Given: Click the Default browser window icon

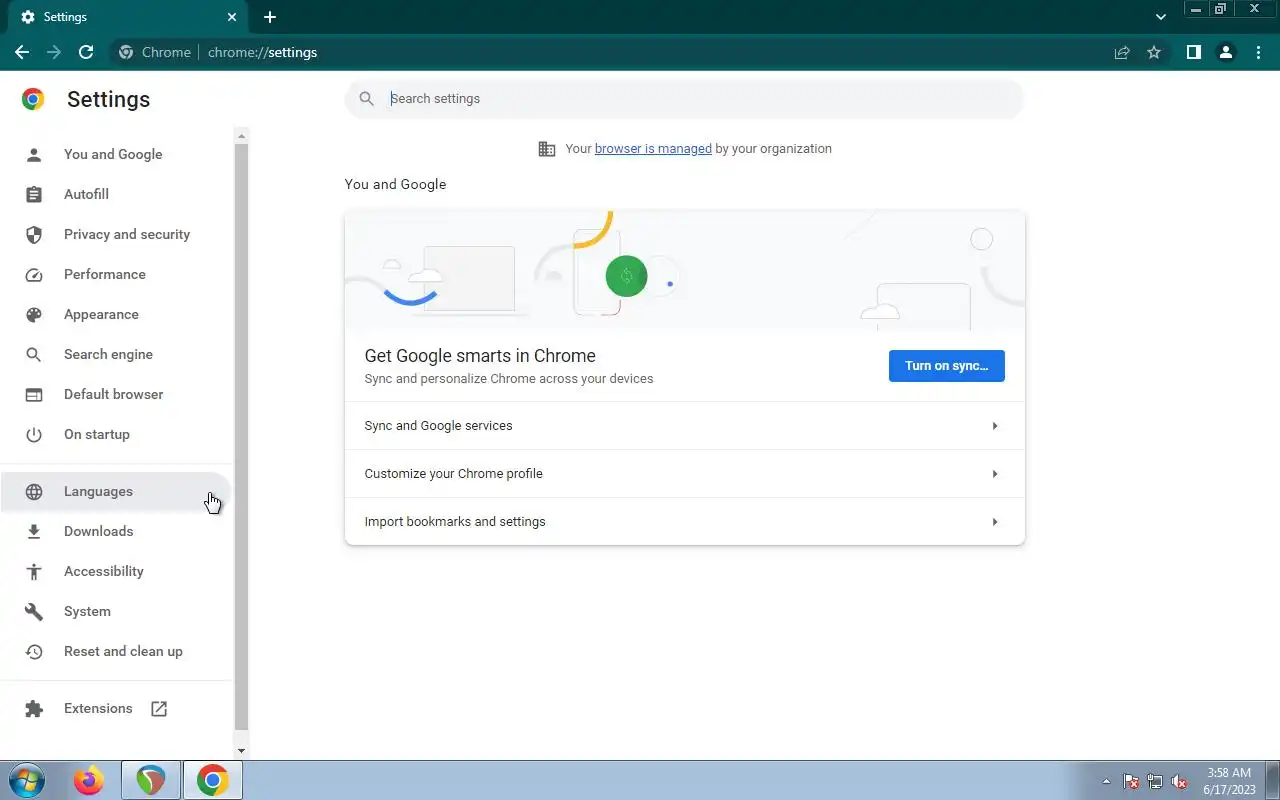Looking at the screenshot, I should 34,395.
